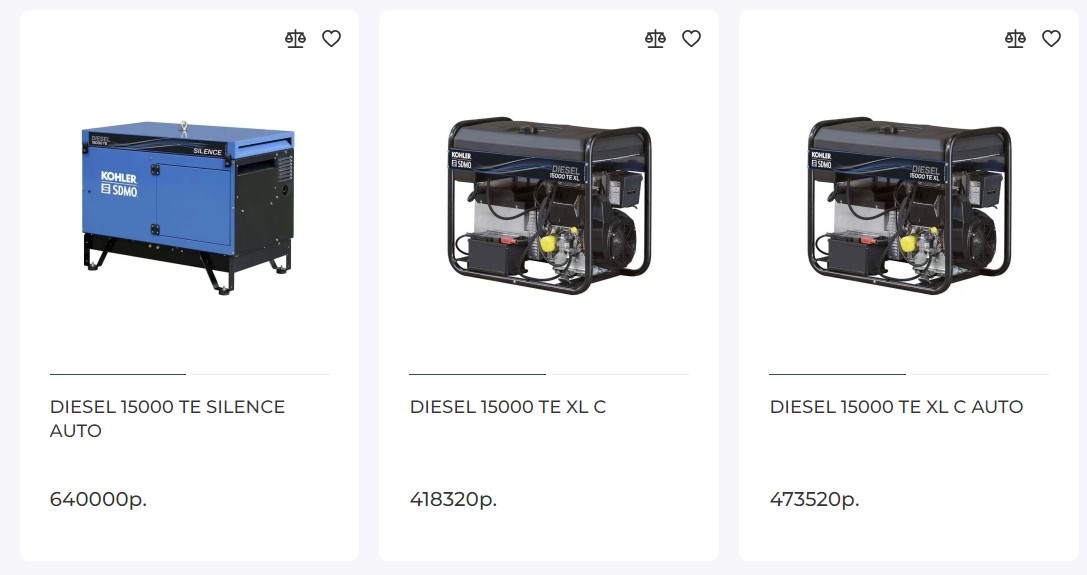Viewport: 1087px width, 575px height.
Task: Open DIESEL 15000 TE XL C product image
Action: click(x=549, y=205)
